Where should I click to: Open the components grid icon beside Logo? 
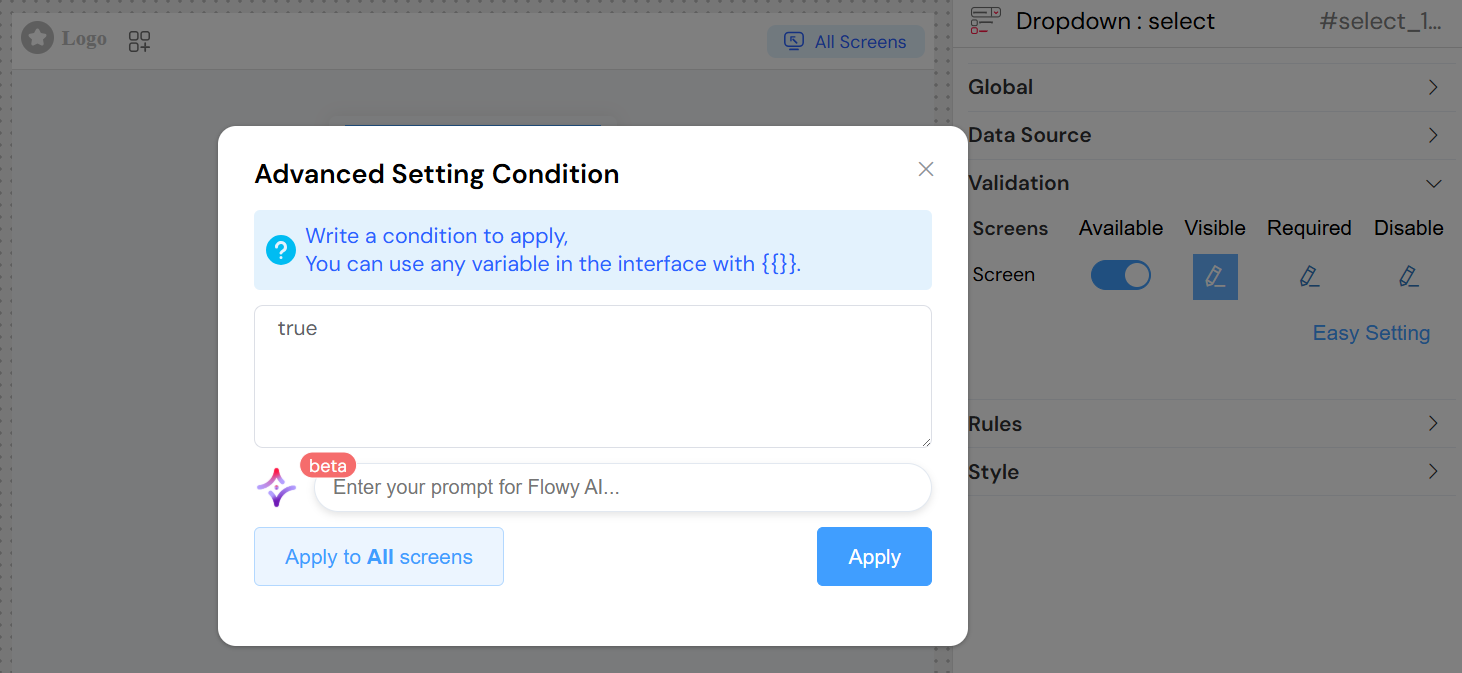pos(139,40)
